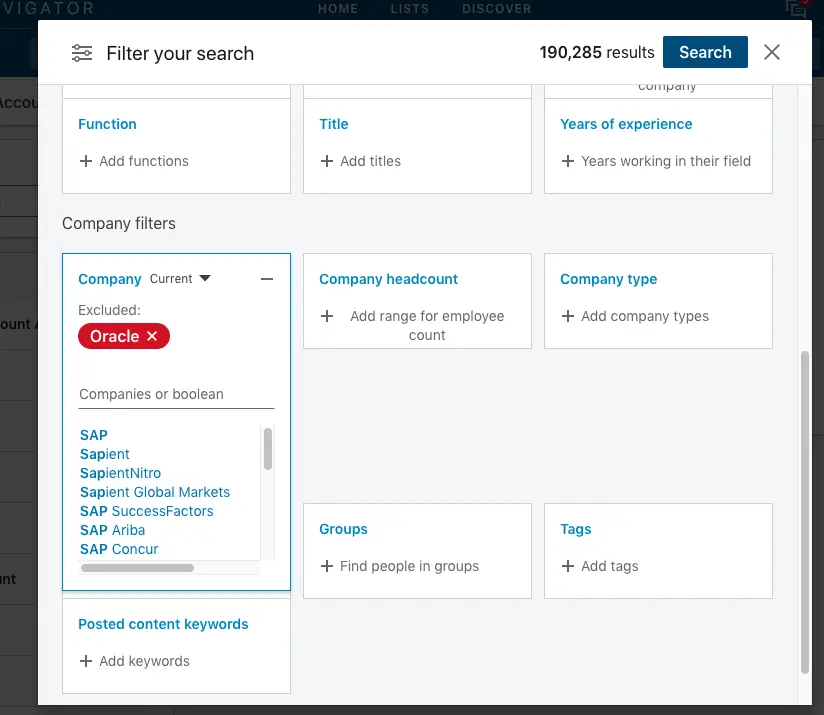Image resolution: width=824 pixels, height=715 pixels.
Task: Go to the Discover tab
Action: 496,9
